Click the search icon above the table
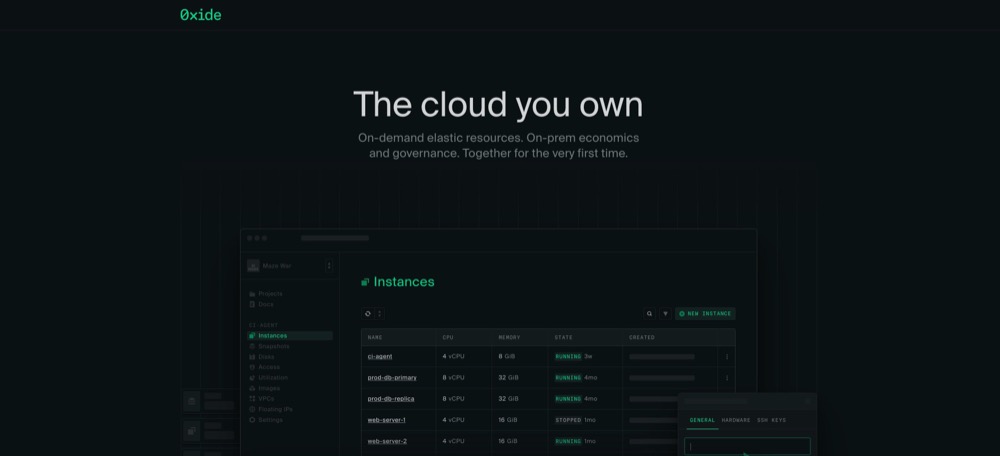Image resolution: width=1000 pixels, height=456 pixels. [x=649, y=313]
